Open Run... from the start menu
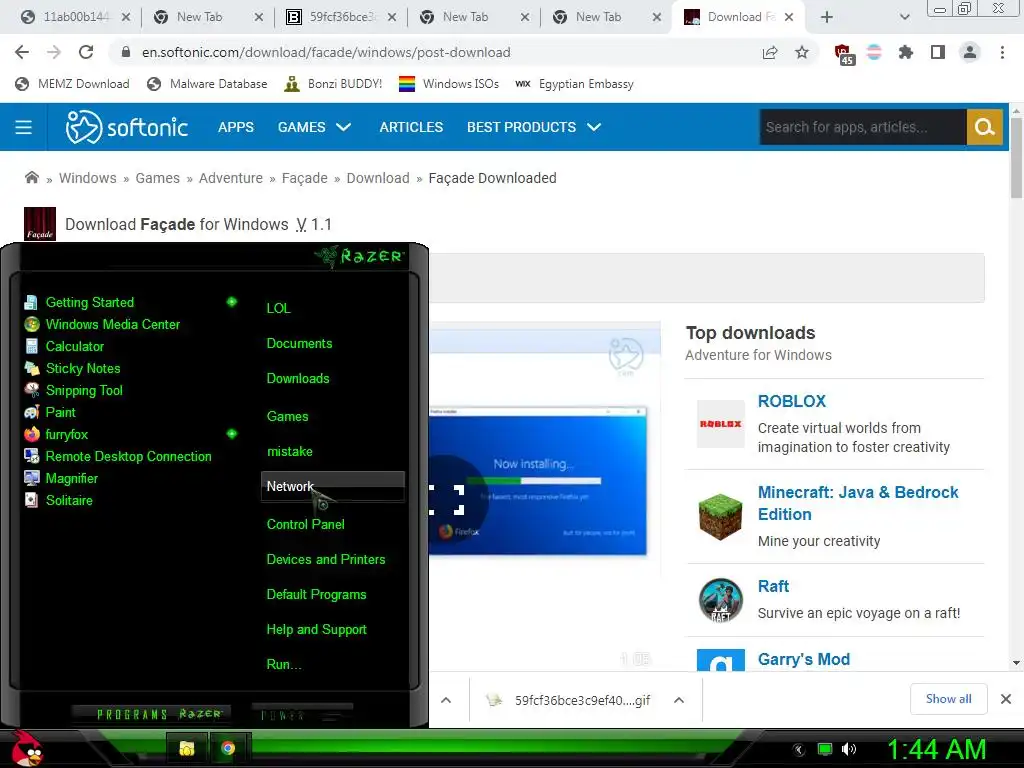 click(284, 665)
